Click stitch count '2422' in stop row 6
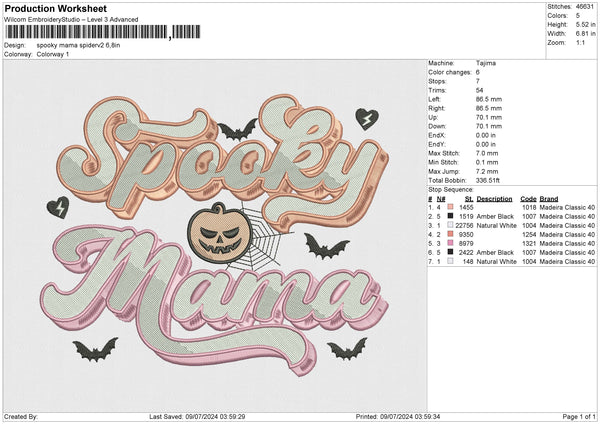 pos(466,253)
